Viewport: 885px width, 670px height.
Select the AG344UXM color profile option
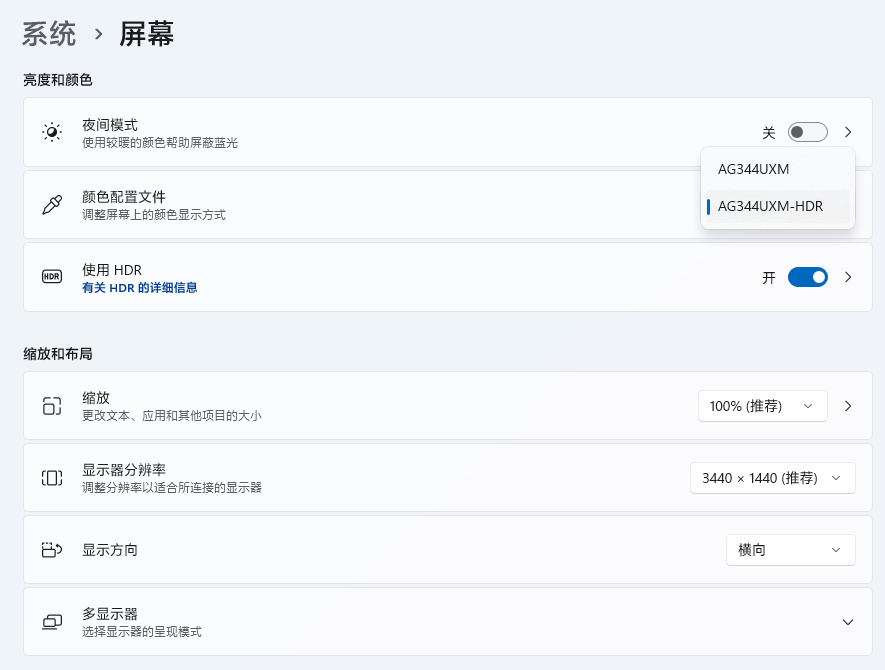[x=778, y=169]
